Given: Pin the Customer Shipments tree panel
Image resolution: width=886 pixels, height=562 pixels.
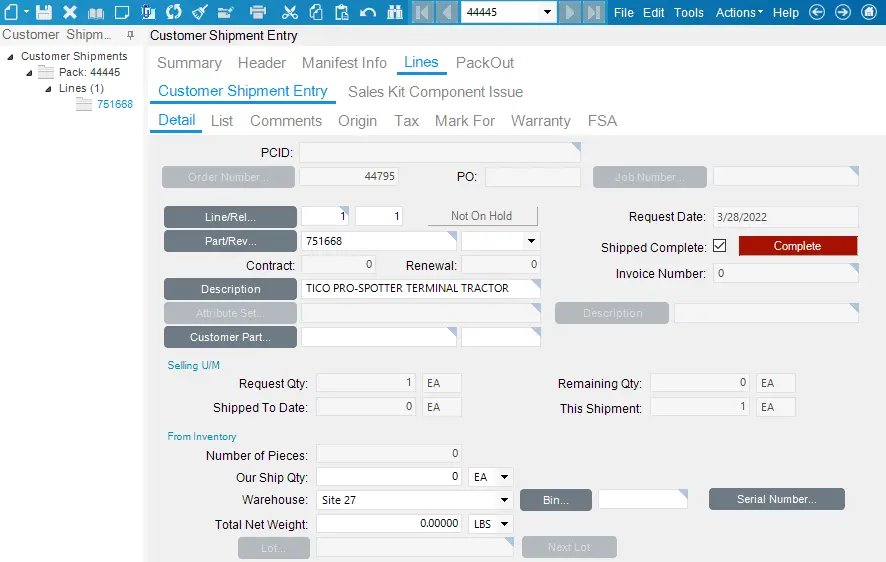Looking at the screenshot, I should tap(130, 35).
